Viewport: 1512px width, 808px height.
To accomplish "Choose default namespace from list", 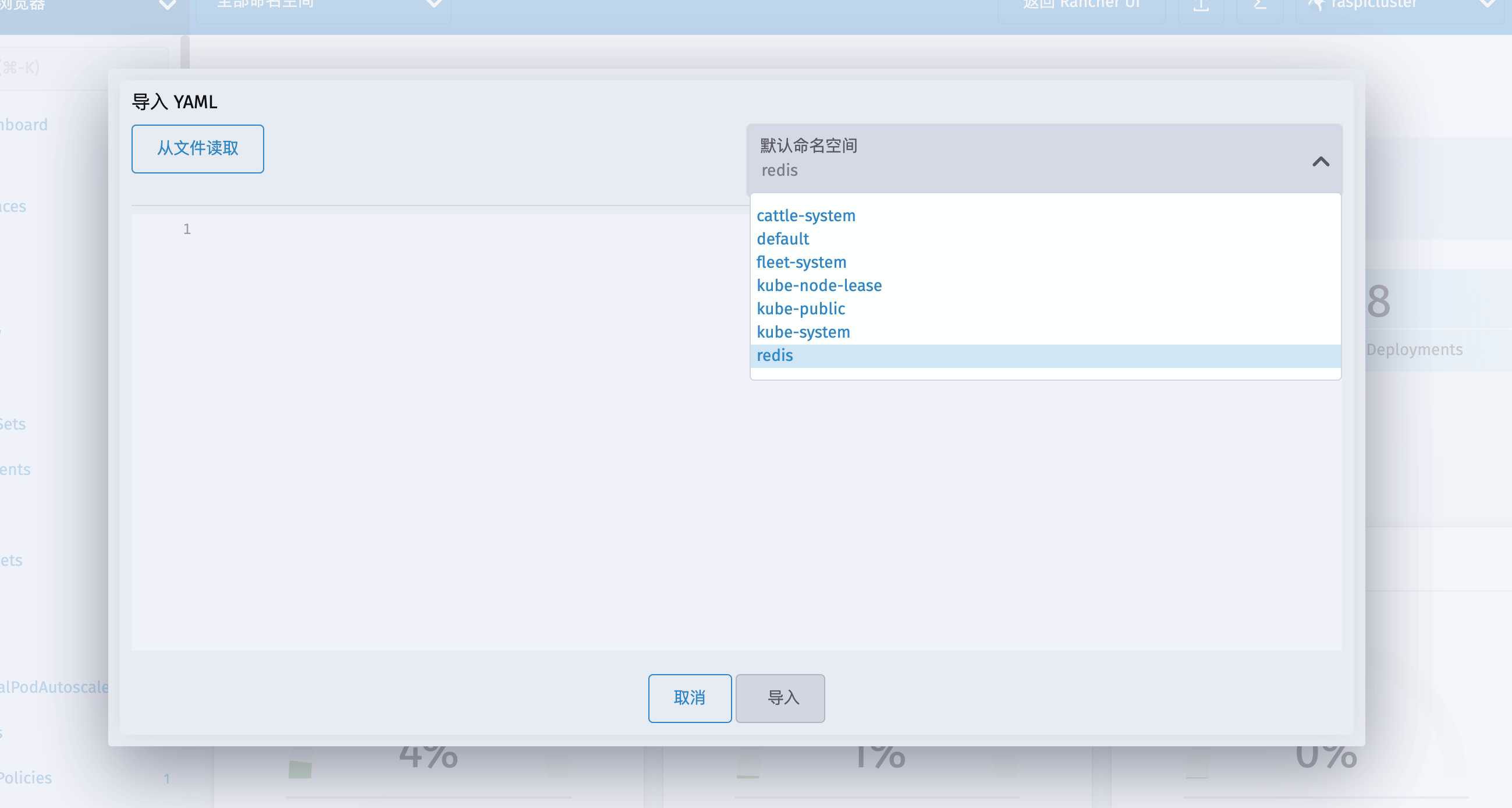I will click(782, 239).
